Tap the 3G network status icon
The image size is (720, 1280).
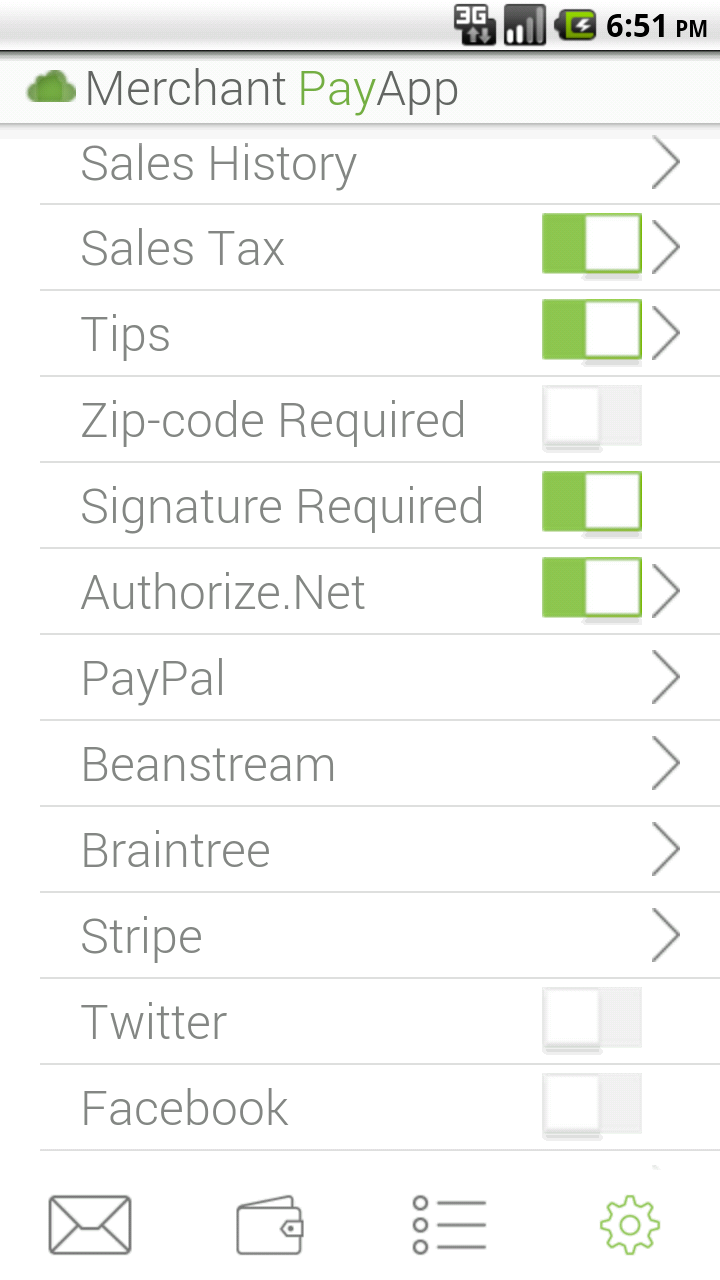pyautogui.click(x=474, y=25)
